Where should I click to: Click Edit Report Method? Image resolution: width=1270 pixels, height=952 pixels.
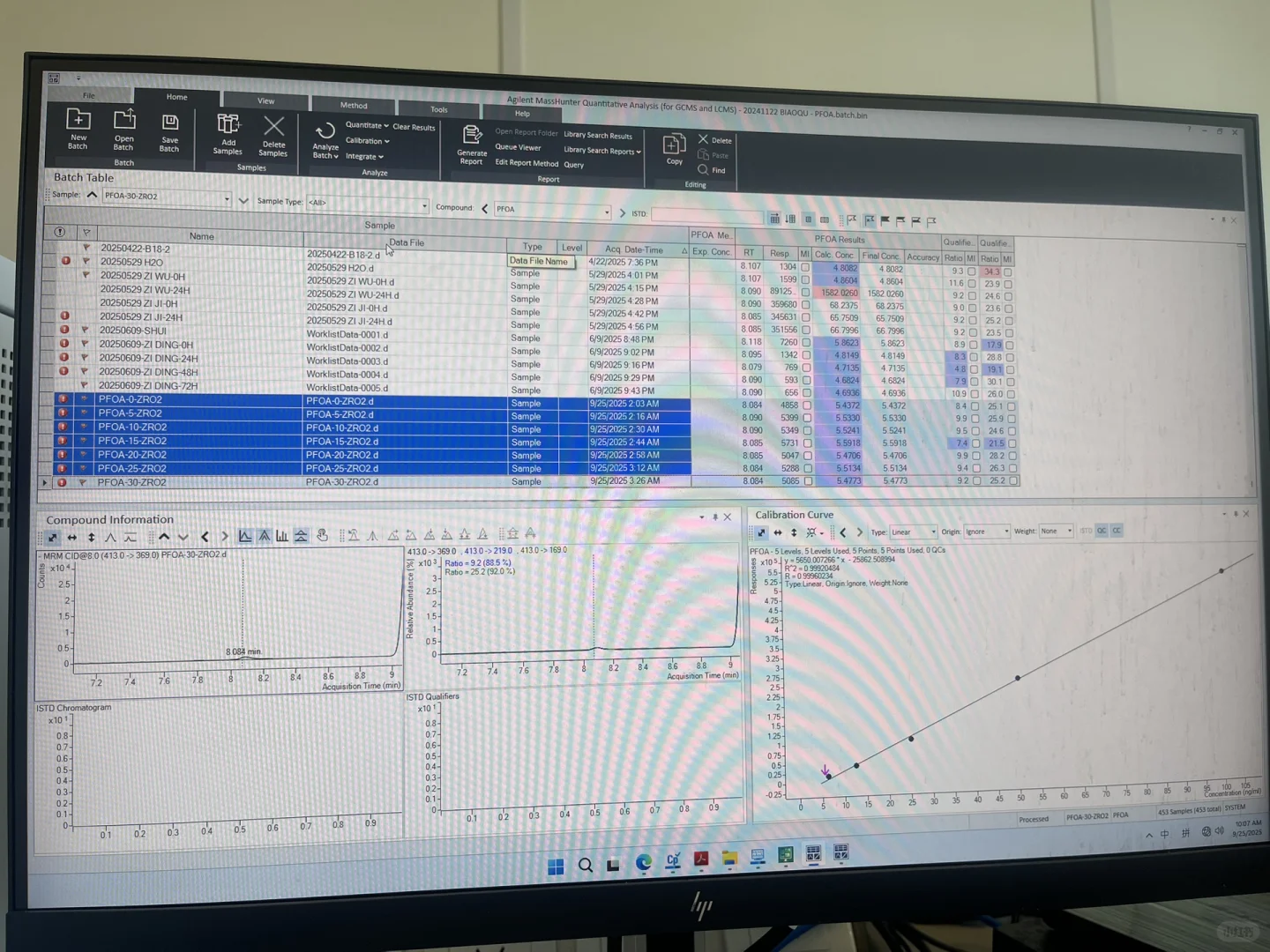(527, 163)
